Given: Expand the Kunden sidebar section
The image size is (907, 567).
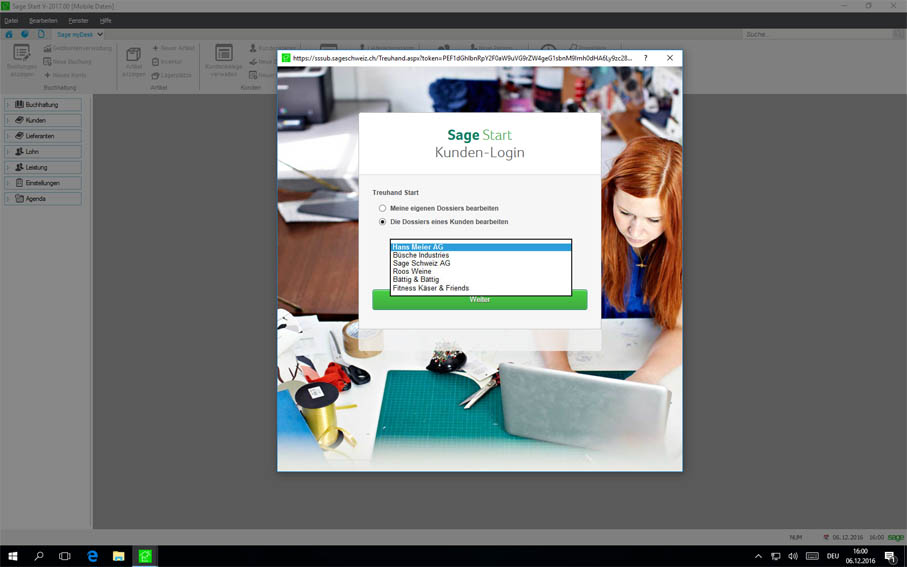Looking at the screenshot, I should [x=43, y=120].
